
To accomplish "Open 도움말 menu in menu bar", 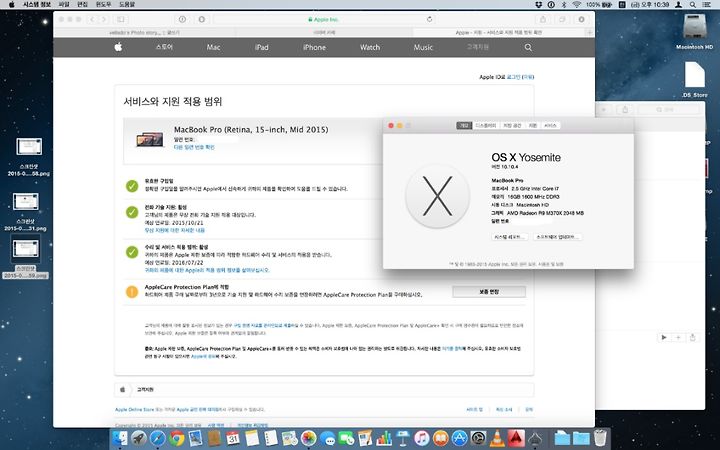I will coord(127,5).
